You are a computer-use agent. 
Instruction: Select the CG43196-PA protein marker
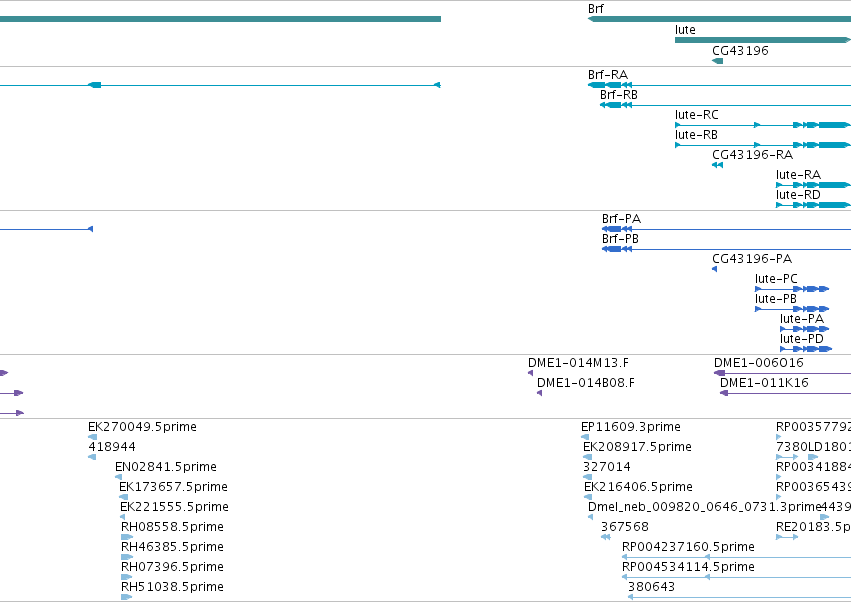click(x=715, y=269)
